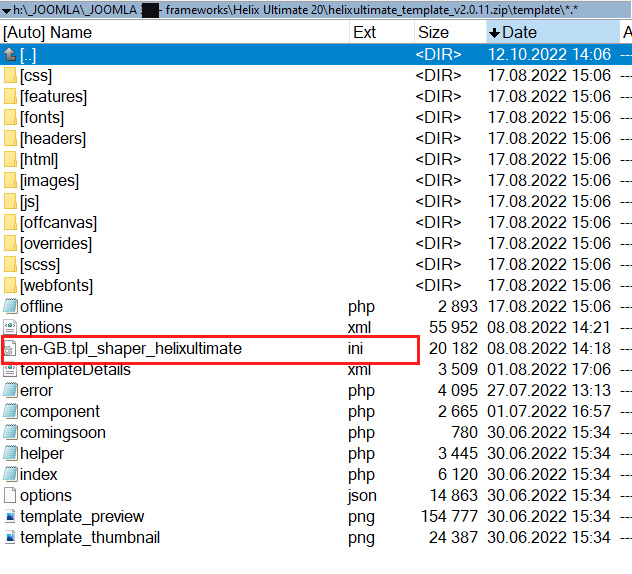Viewport: 632px width, 574px height.
Task: Select the [js] folder name
Action: (30, 202)
